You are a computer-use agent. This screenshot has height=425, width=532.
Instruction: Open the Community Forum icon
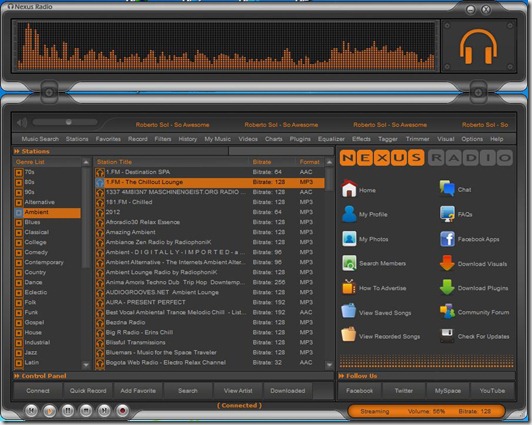click(x=447, y=312)
